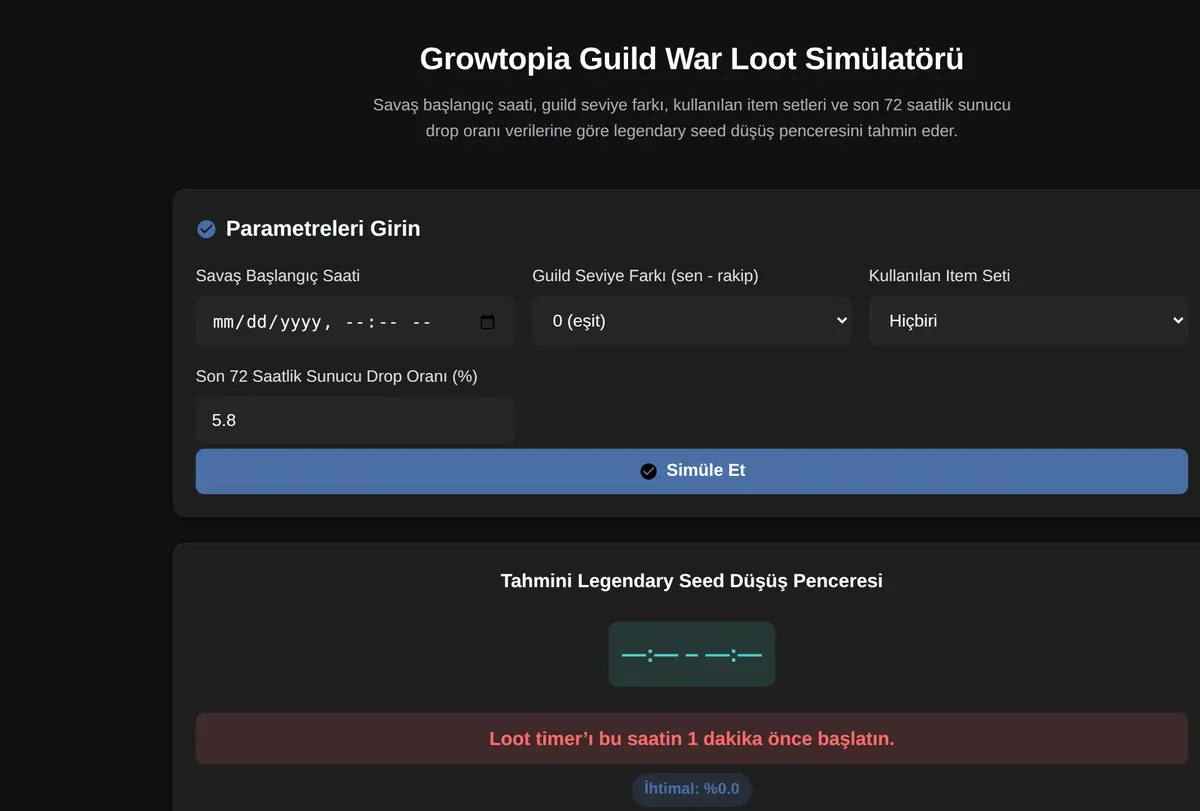
Task: Click the description paragraph under the title
Action: [692, 118]
